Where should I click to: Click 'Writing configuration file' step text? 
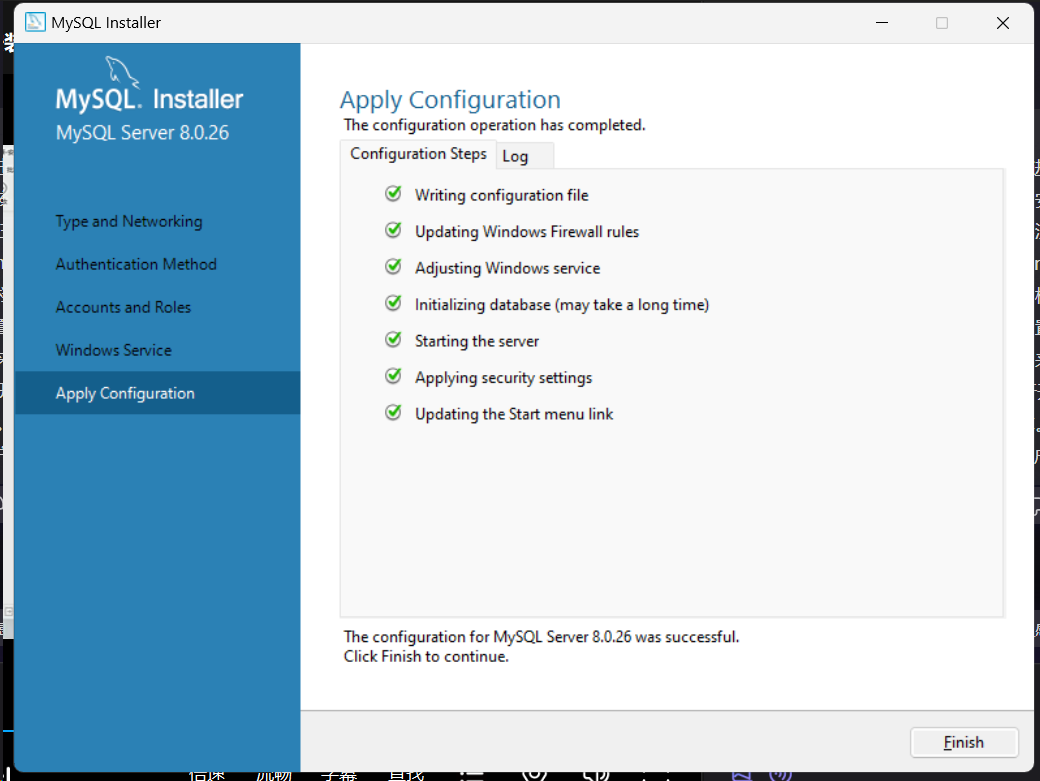coord(501,195)
